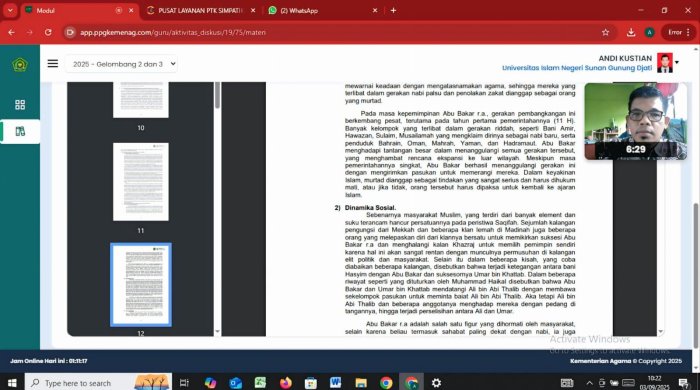The image size is (700, 390).
Task: Close the Modul browser tab
Action: tap(131, 10)
